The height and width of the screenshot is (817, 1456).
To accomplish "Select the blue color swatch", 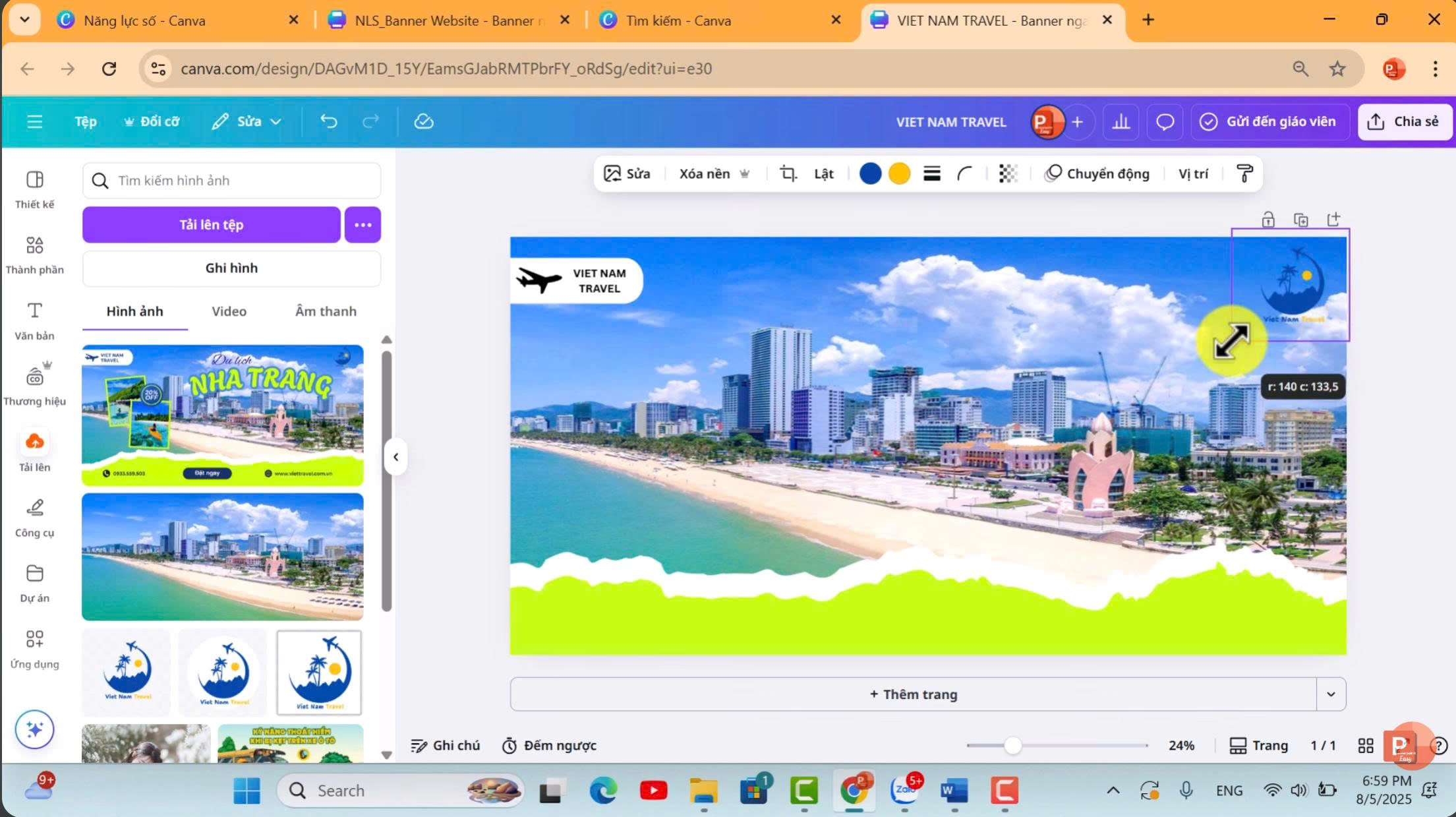I will tap(870, 173).
